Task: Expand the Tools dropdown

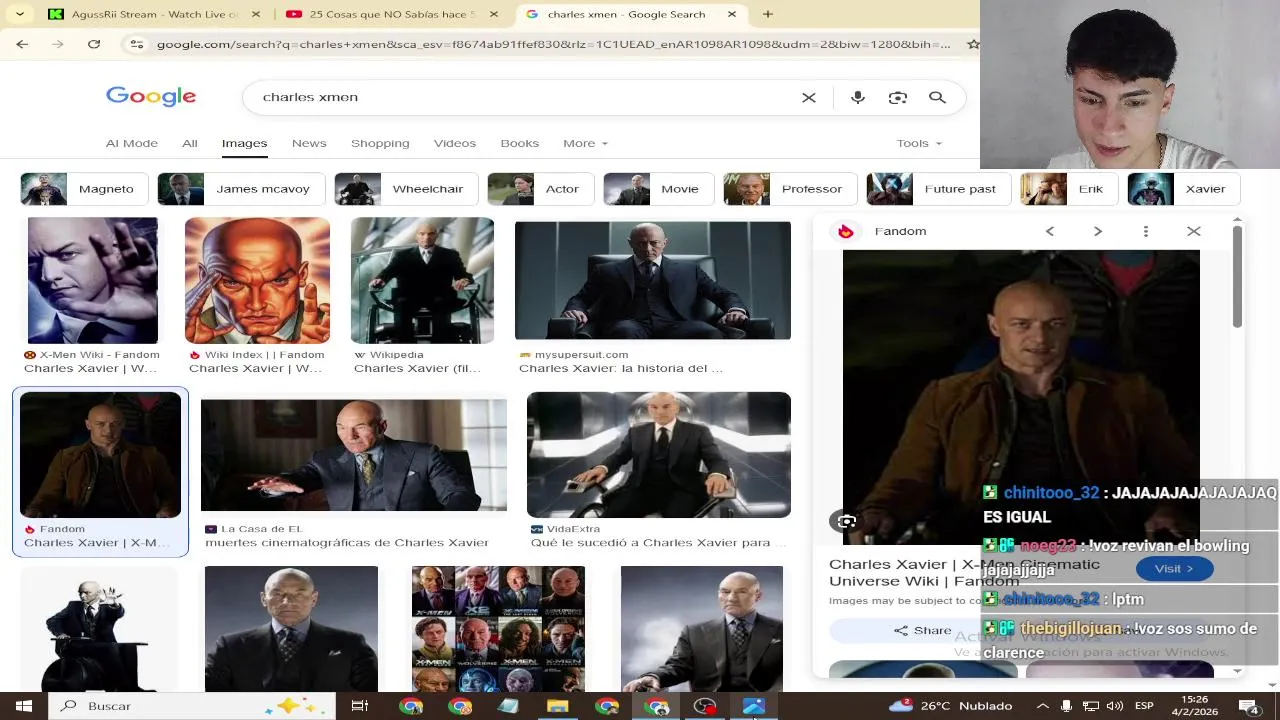Action: coord(919,143)
